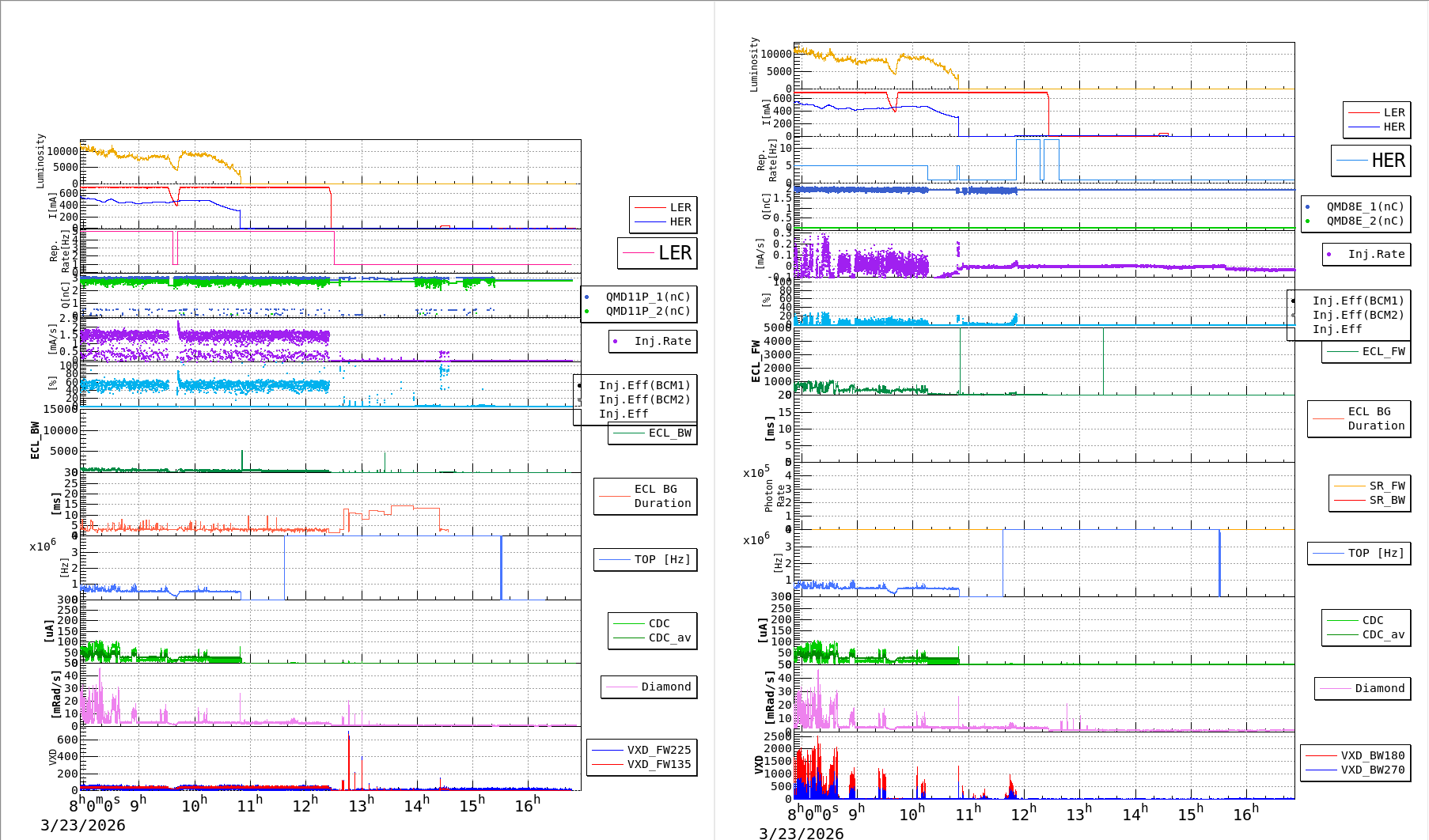Click the blue QMD8E_1(nC) legend marker
Image resolution: width=1429 pixels, height=840 pixels.
(x=1307, y=206)
